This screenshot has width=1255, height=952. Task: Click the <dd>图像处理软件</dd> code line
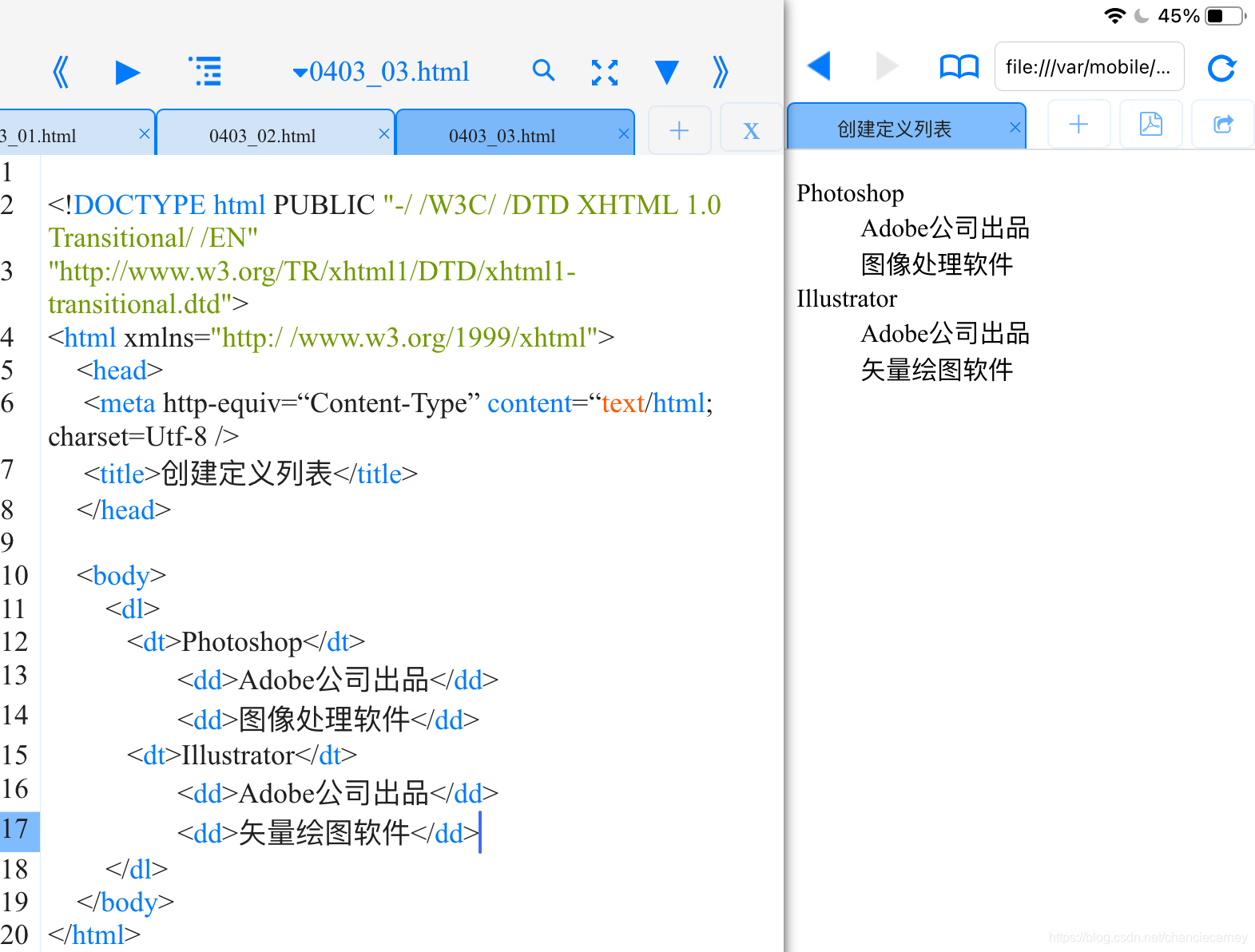(x=328, y=720)
